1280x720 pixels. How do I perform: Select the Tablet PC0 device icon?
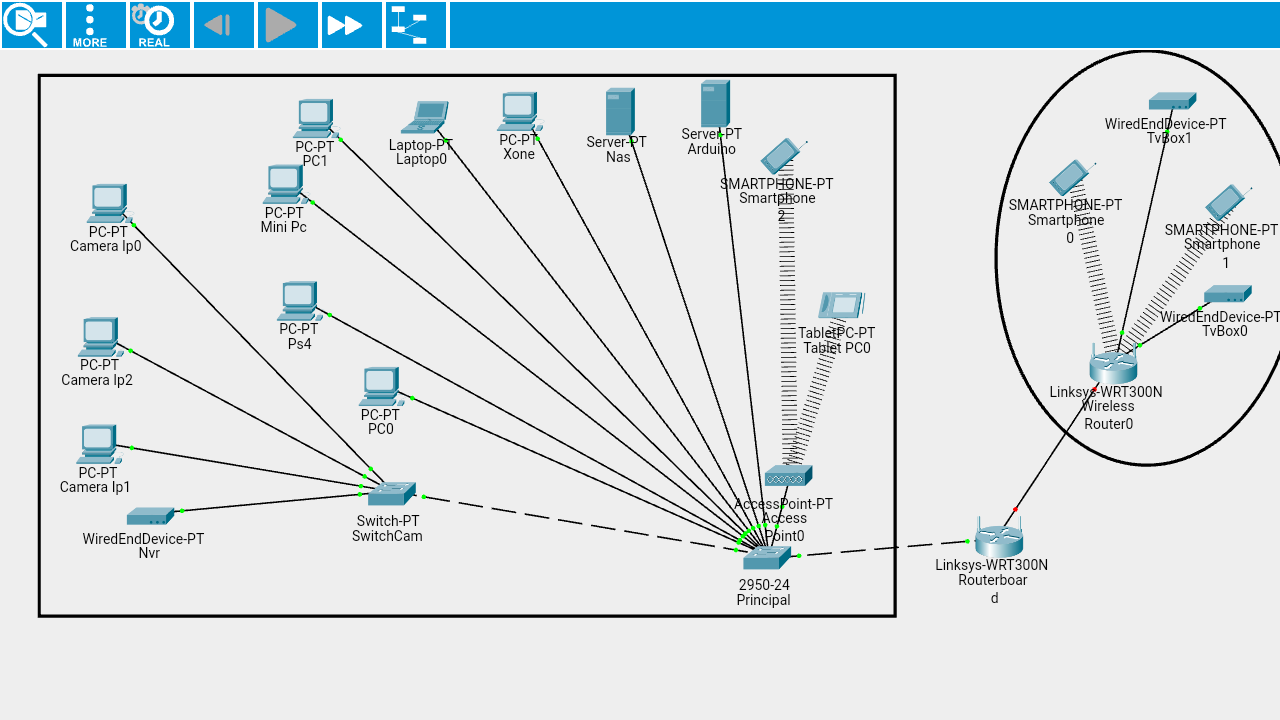(841, 305)
